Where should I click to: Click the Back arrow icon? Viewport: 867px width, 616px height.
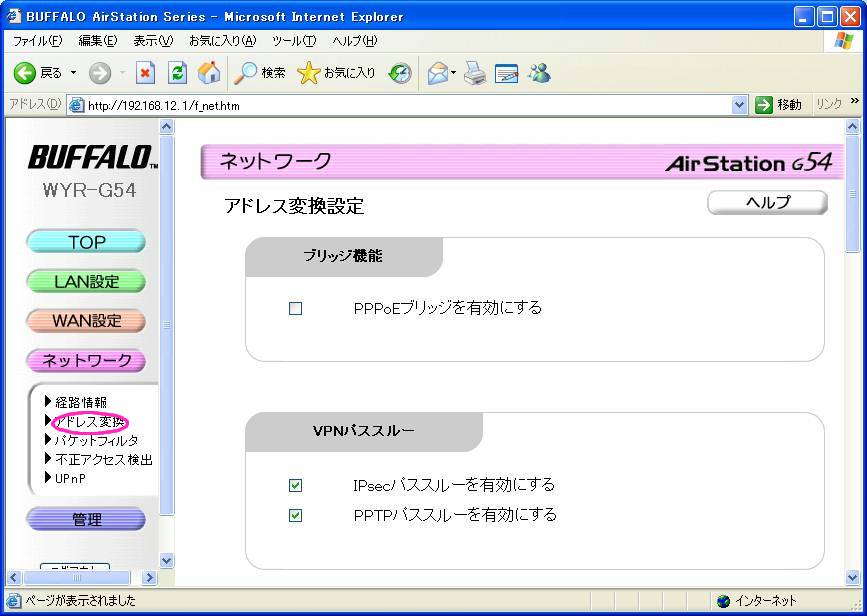pyautogui.click(x=25, y=73)
